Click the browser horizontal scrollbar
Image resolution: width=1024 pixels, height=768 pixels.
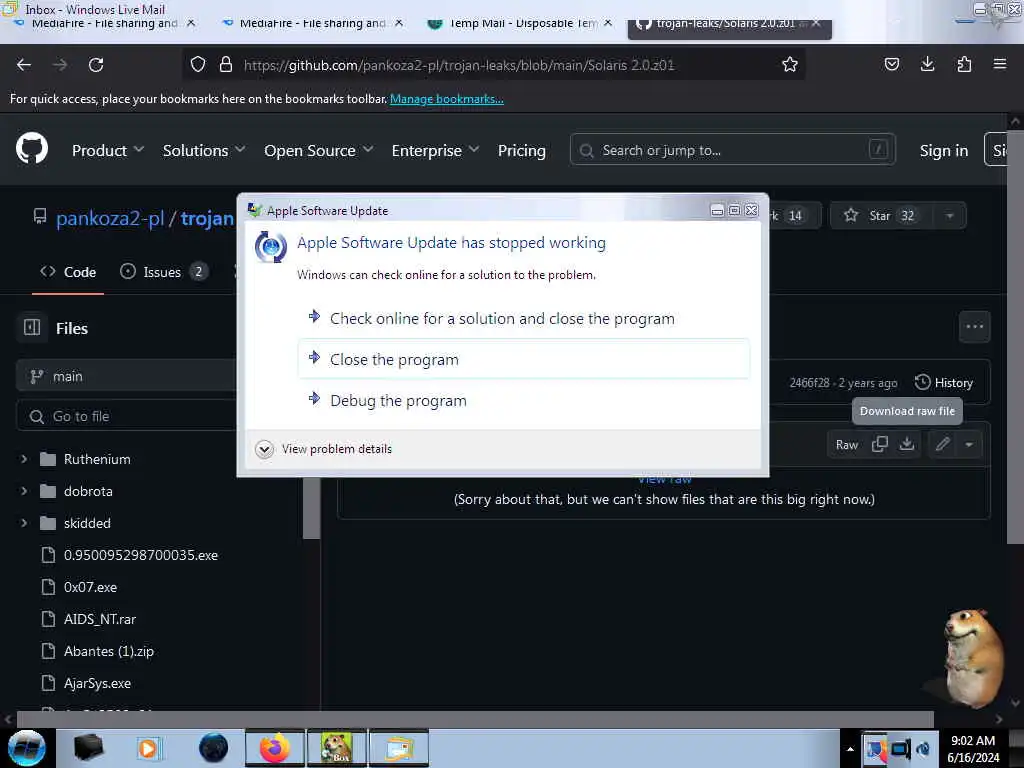pyautogui.click(x=474, y=719)
